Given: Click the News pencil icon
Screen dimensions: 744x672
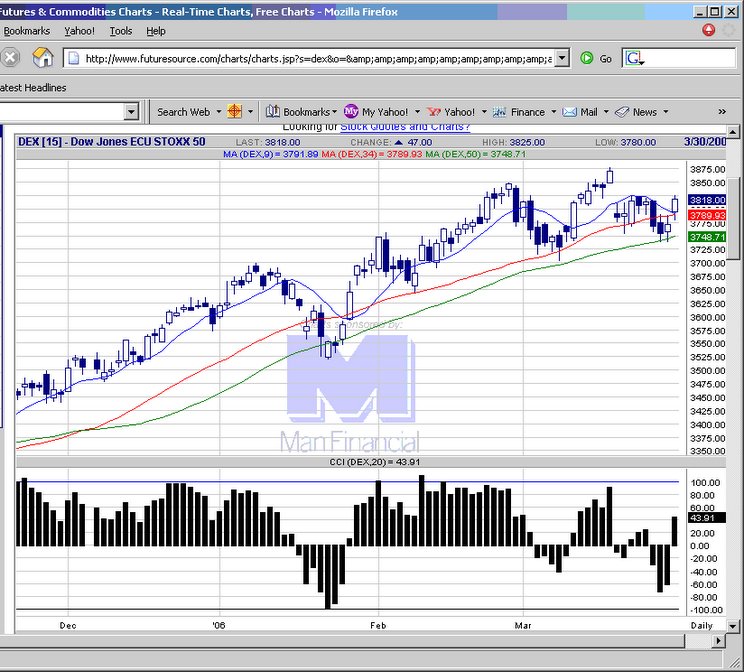Looking at the screenshot, I should pyautogui.click(x=622, y=112).
